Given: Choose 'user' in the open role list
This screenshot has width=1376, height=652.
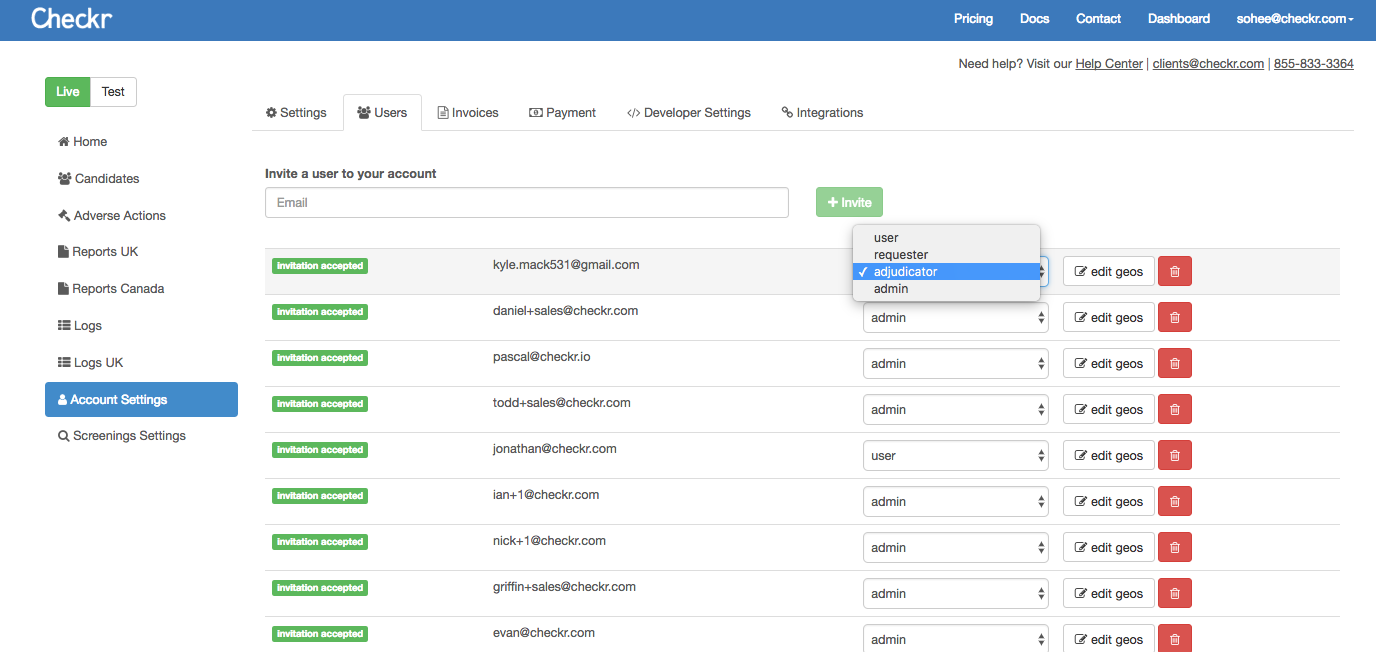Looking at the screenshot, I should tap(946, 238).
